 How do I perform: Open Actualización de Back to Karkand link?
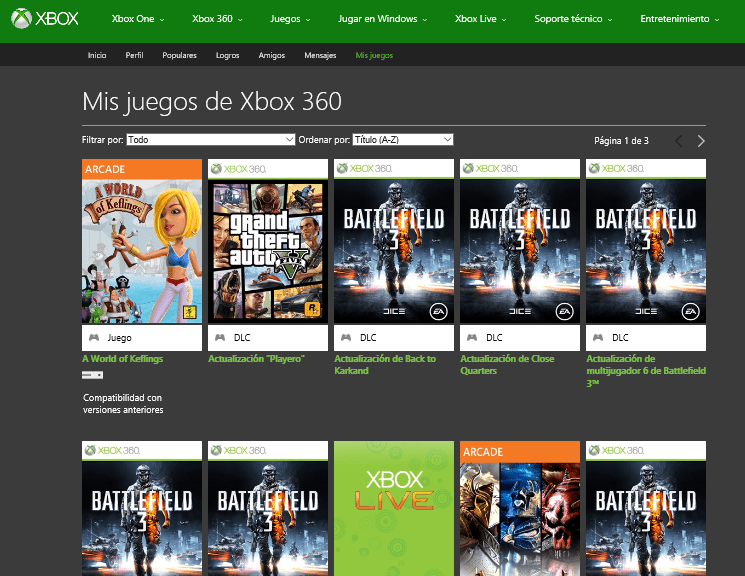385,365
